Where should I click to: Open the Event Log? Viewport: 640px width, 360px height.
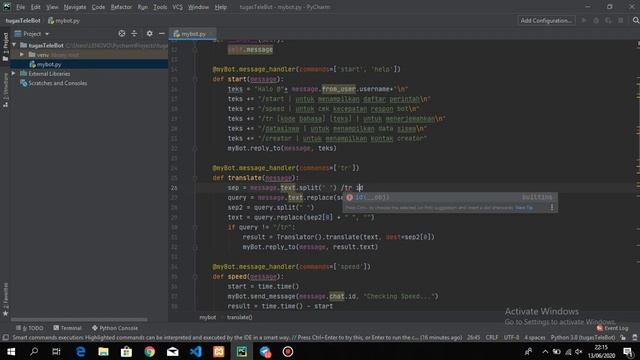pyautogui.click(x=612, y=328)
